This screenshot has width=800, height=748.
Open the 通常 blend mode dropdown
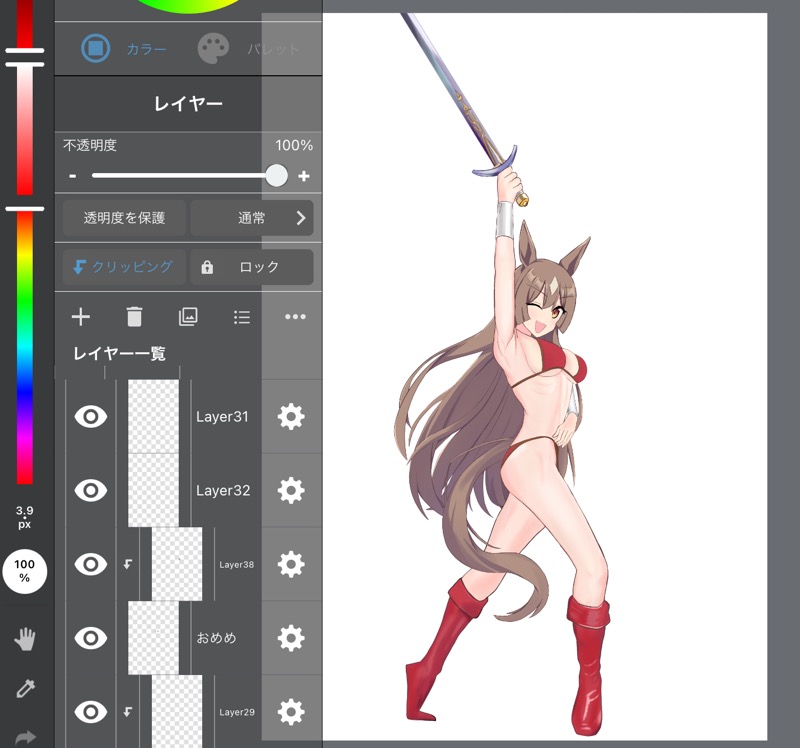[x=251, y=217]
